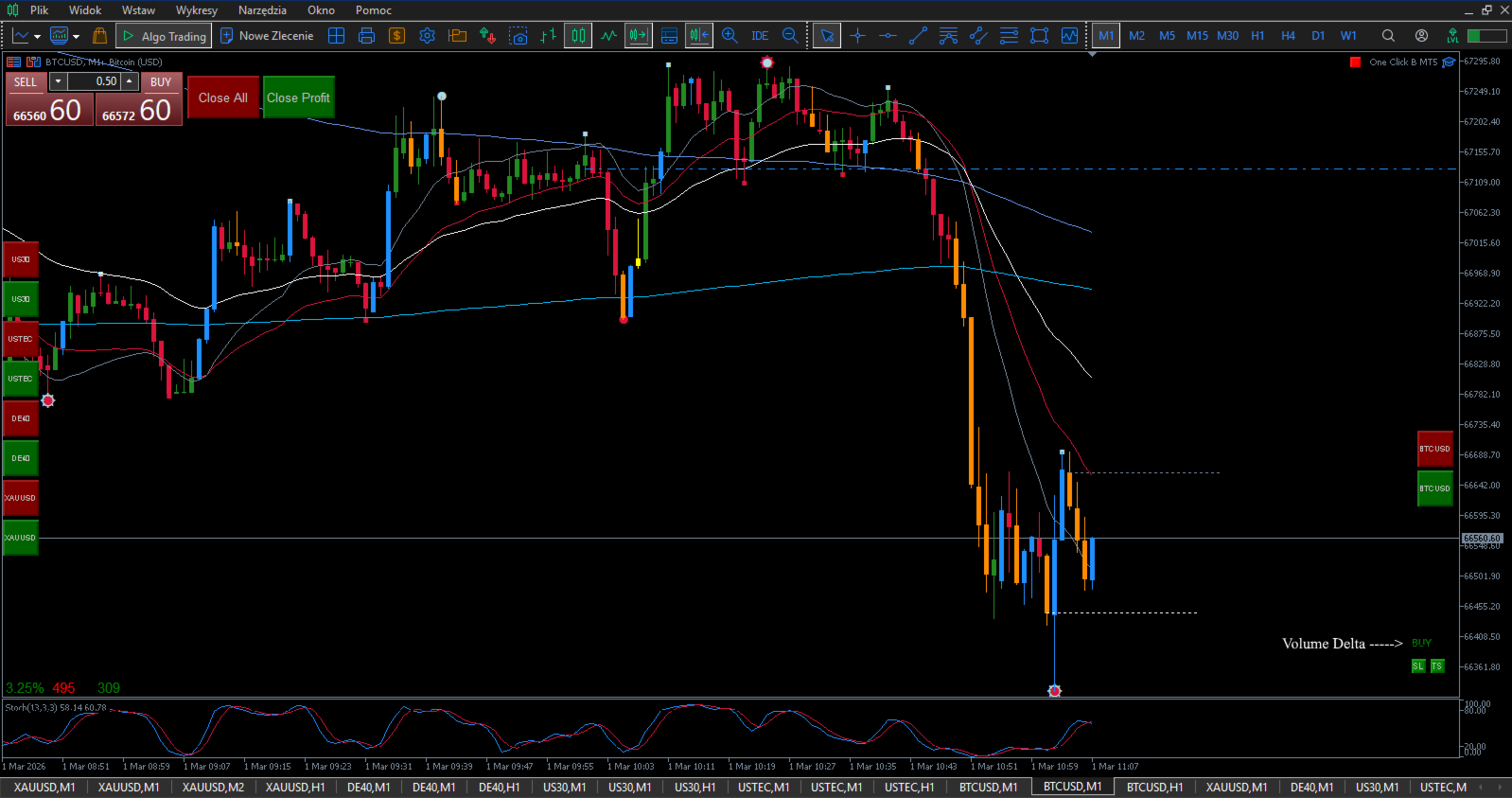Switch to candlestick chart display

pyautogui.click(x=578, y=36)
